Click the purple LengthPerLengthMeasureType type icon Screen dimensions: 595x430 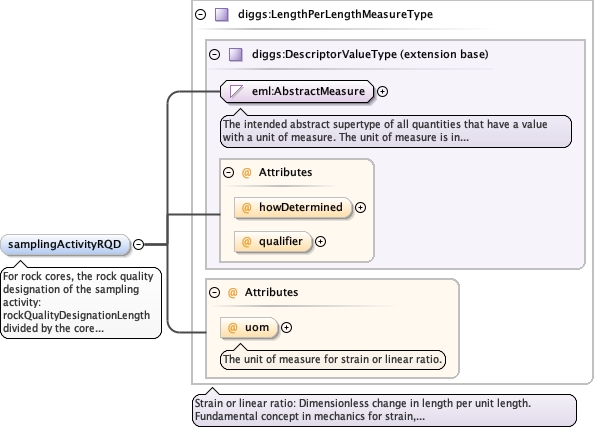tap(222, 15)
